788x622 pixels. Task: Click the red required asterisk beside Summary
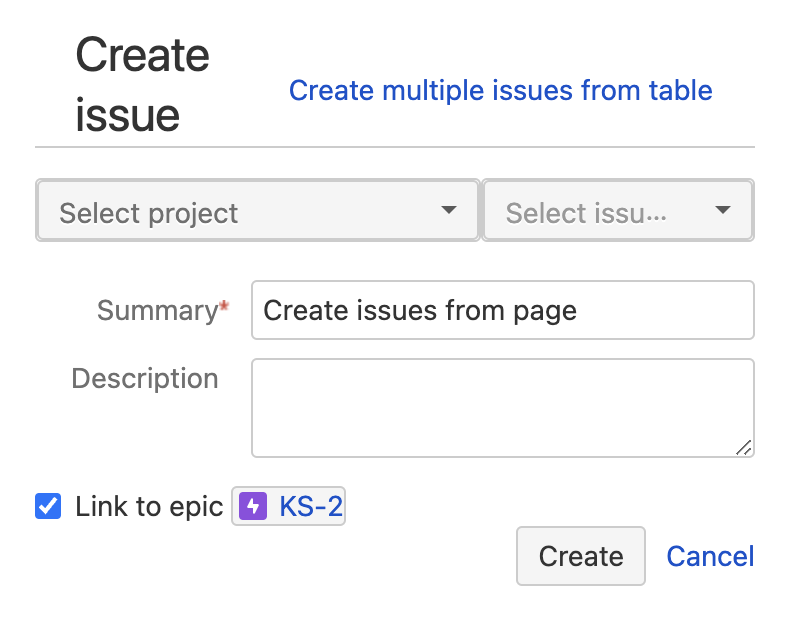coord(224,308)
